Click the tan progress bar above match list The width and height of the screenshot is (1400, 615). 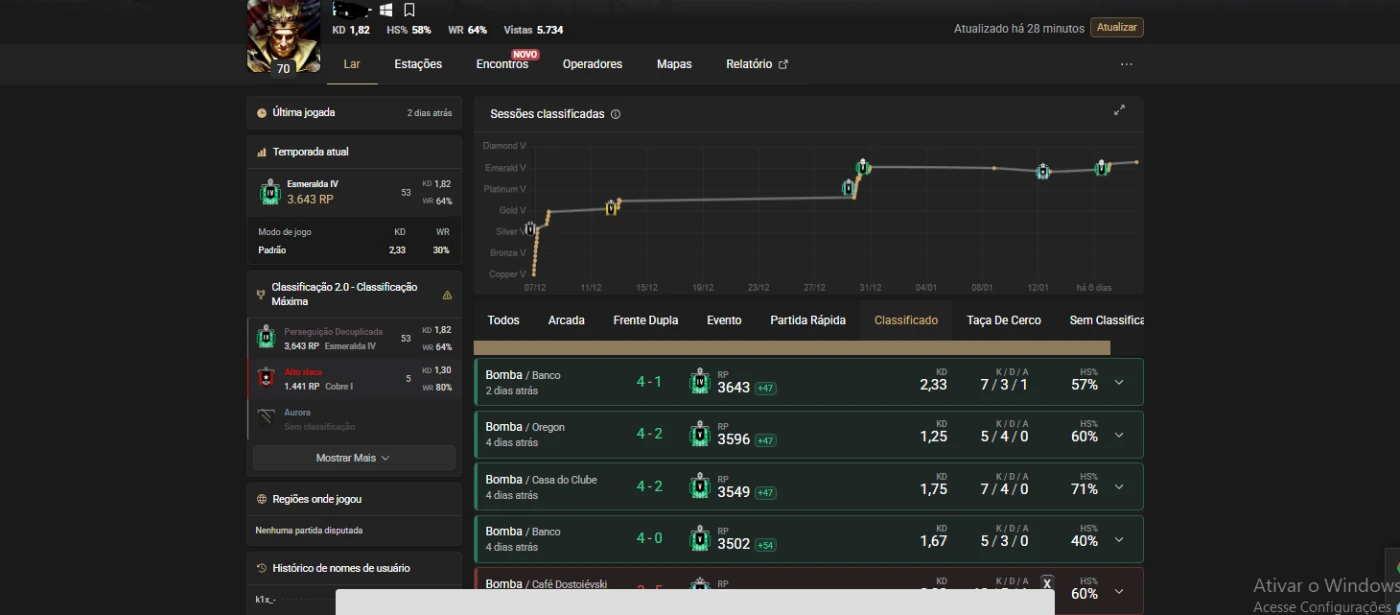click(x=791, y=348)
